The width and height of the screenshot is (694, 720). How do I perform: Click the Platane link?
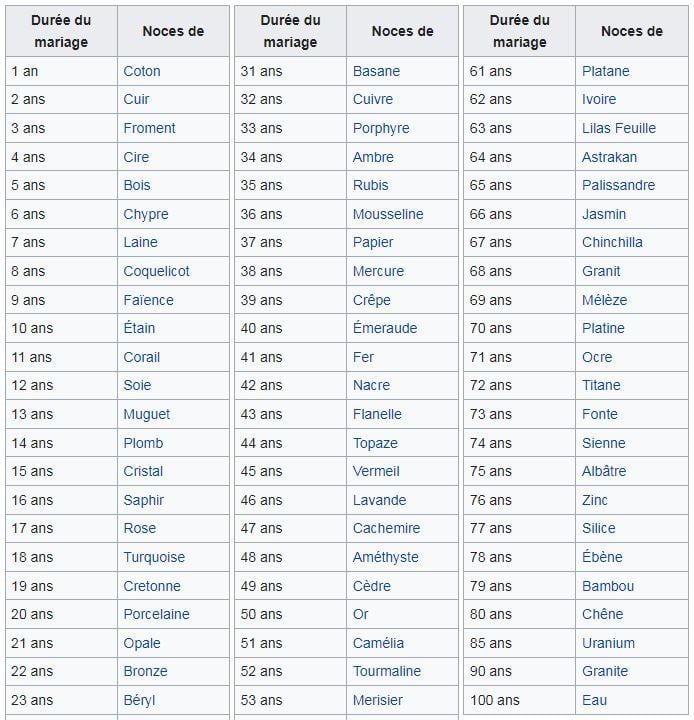[x=606, y=71]
